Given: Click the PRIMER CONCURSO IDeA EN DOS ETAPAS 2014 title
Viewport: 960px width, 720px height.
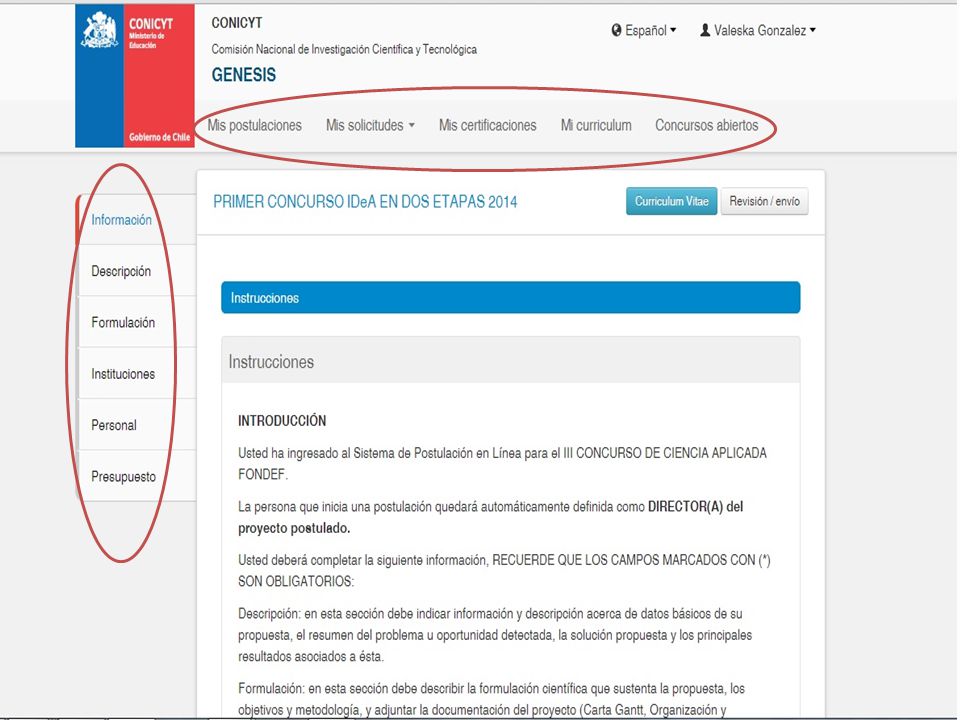Looking at the screenshot, I should [x=365, y=202].
